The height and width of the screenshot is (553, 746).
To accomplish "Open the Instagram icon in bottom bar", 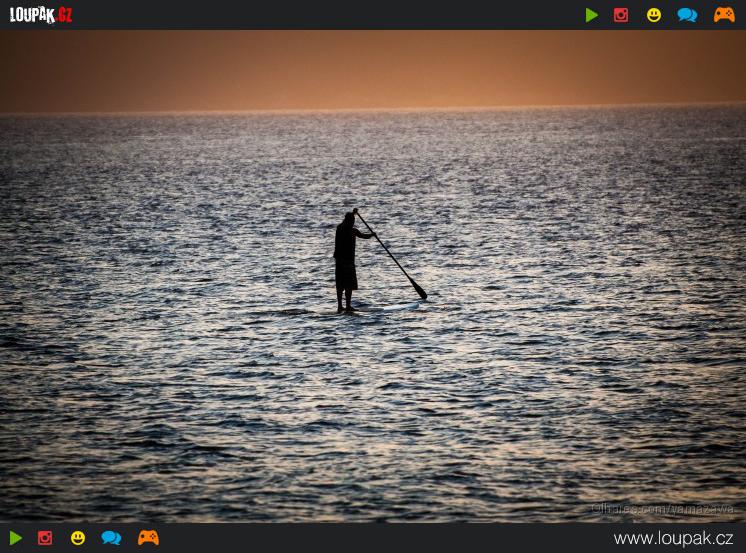I will 45,538.
